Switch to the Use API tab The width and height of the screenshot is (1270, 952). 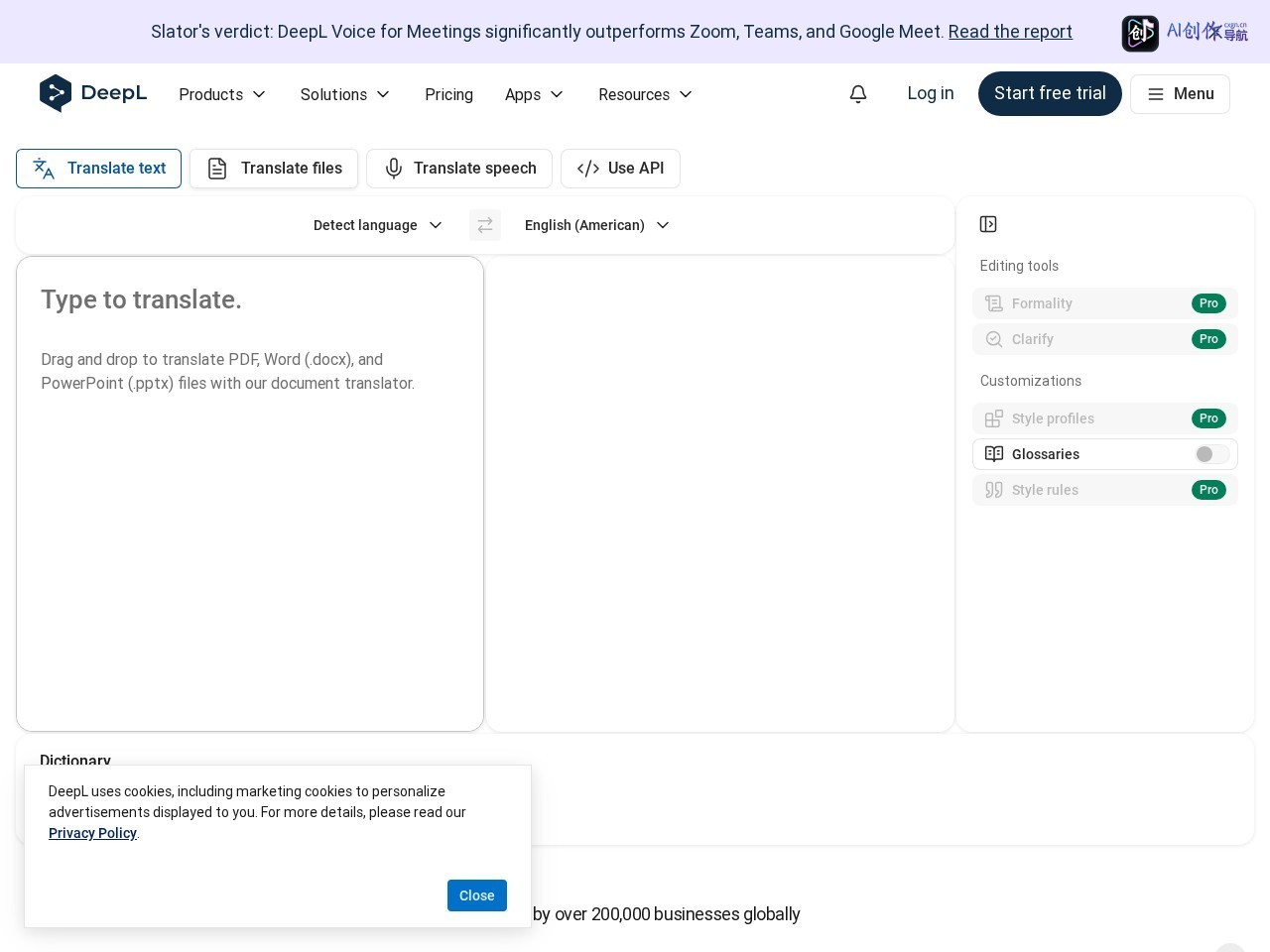tap(620, 169)
